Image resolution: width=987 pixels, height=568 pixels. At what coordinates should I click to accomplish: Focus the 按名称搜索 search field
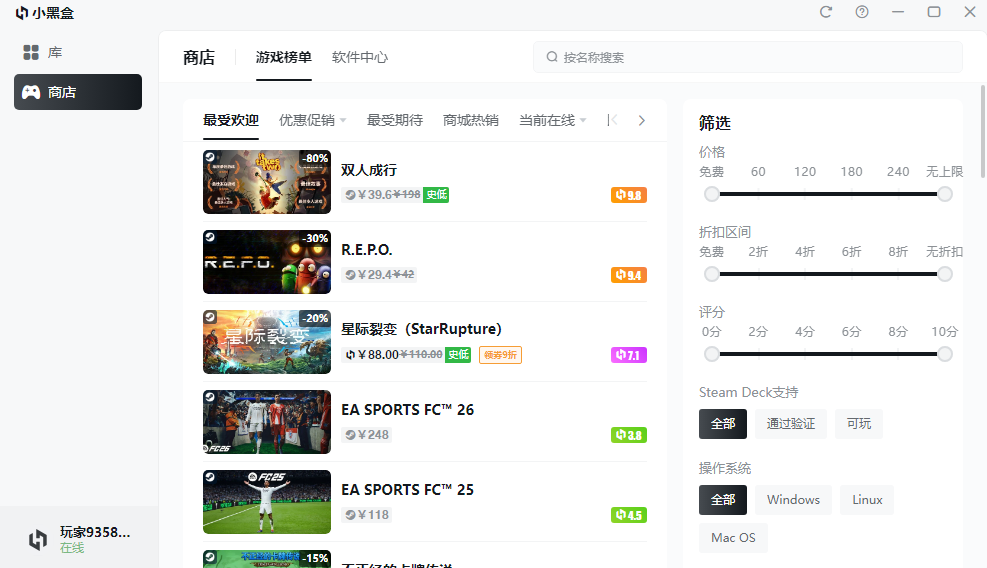click(748, 57)
